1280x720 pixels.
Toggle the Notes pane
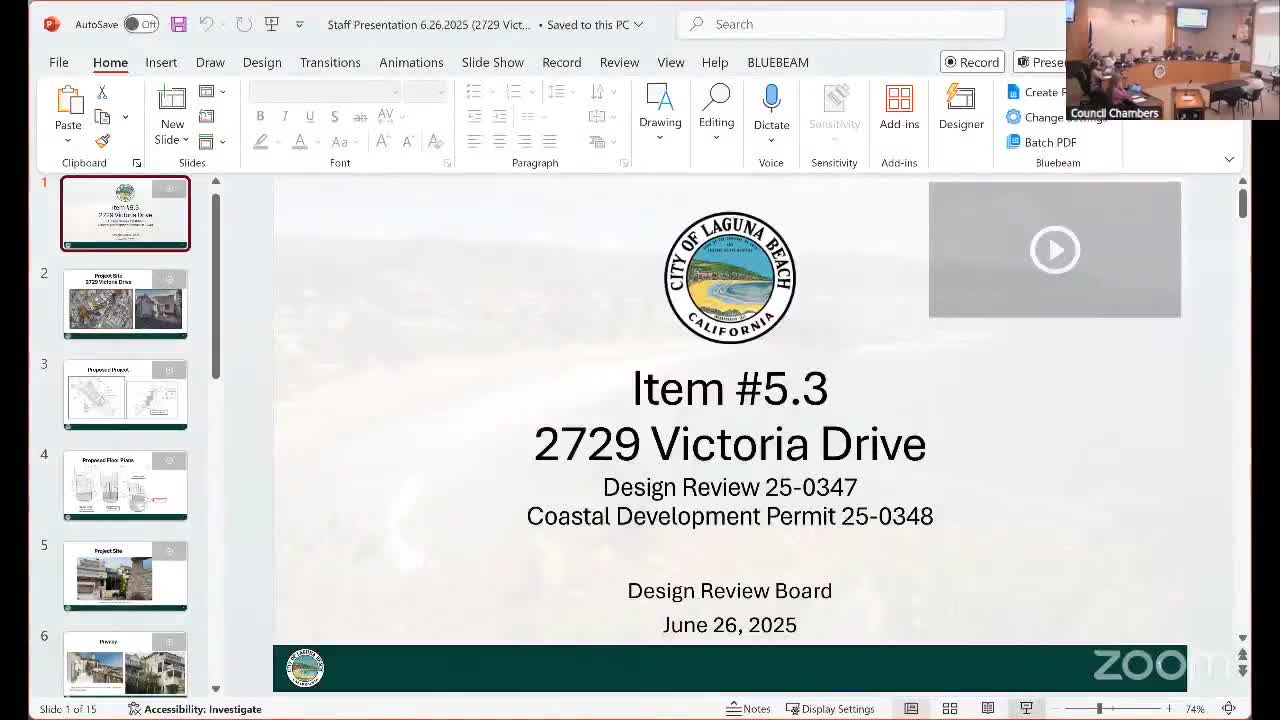(748, 709)
